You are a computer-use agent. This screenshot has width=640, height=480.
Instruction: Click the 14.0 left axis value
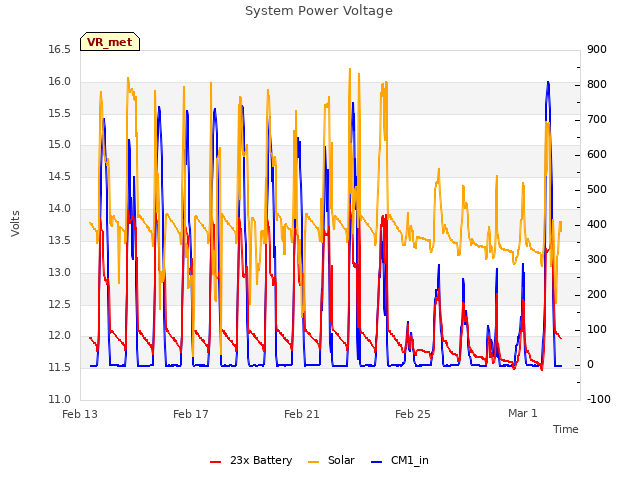coord(60,209)
